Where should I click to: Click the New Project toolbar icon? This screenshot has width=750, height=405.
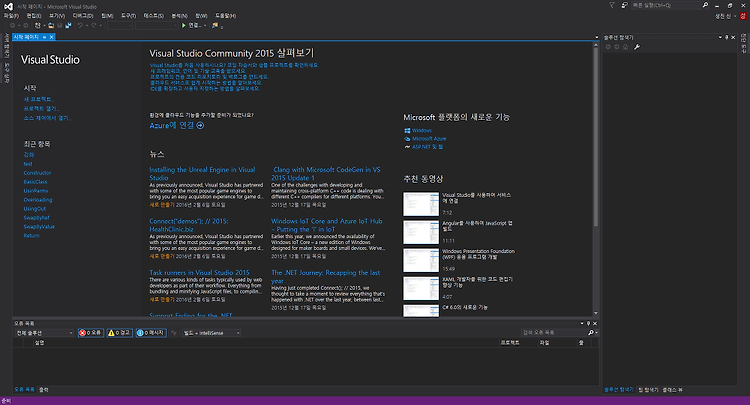coord(37,25)
